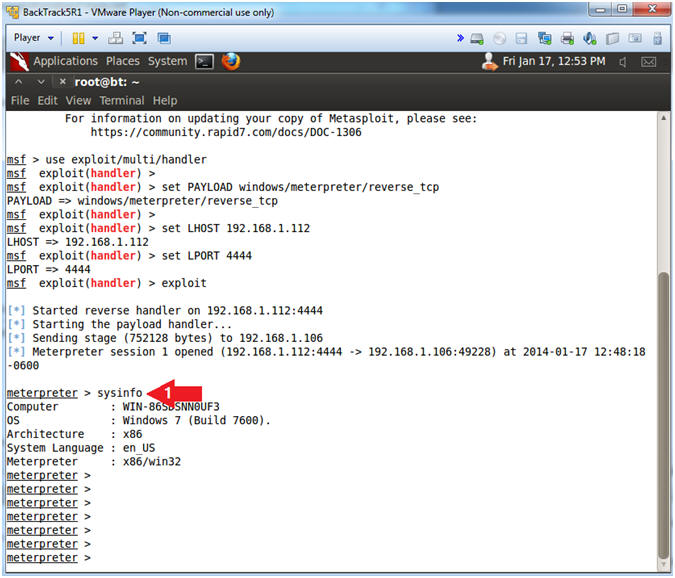Click the terminal window up-arrow button
Screen dimensions: 675x578
click(x=19, y=81)
